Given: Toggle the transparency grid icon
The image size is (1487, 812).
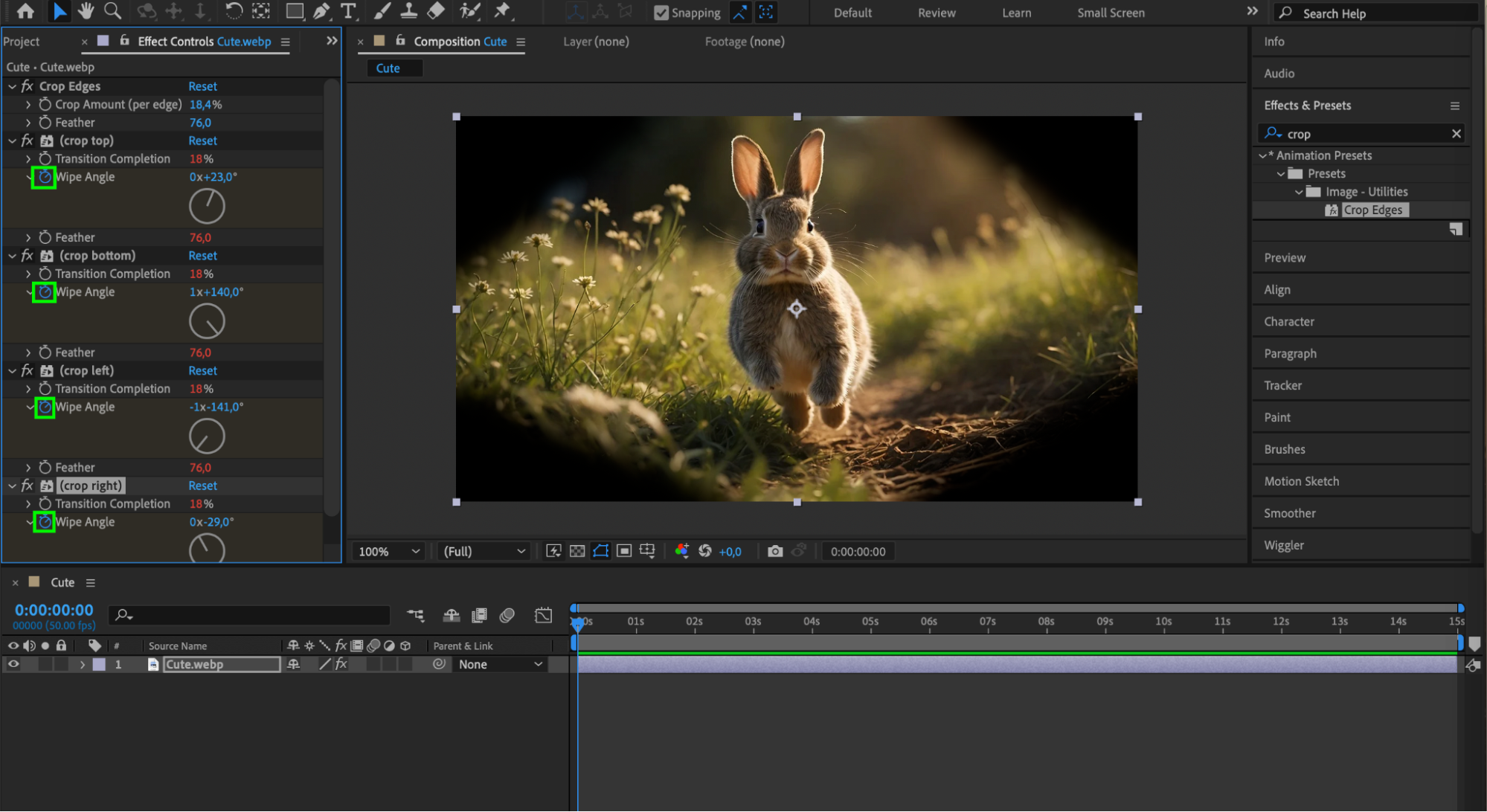Looking at the screenshot, I should 577,551.
